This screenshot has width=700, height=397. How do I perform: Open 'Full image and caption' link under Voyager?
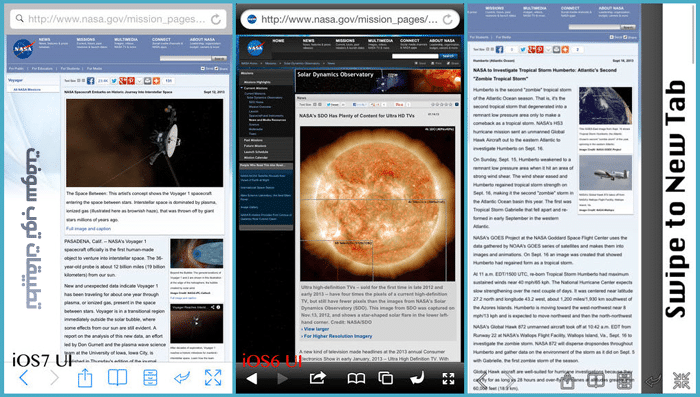pos(88,229)
